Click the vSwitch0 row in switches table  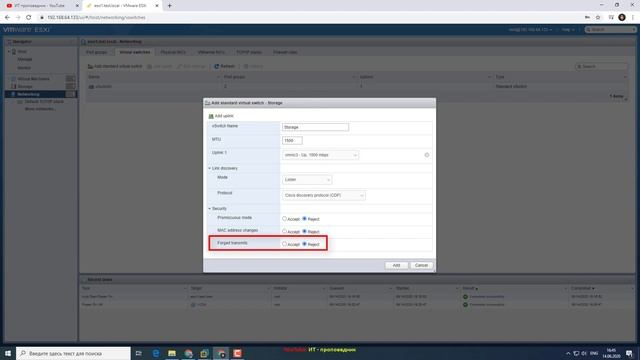coord(357,87)
